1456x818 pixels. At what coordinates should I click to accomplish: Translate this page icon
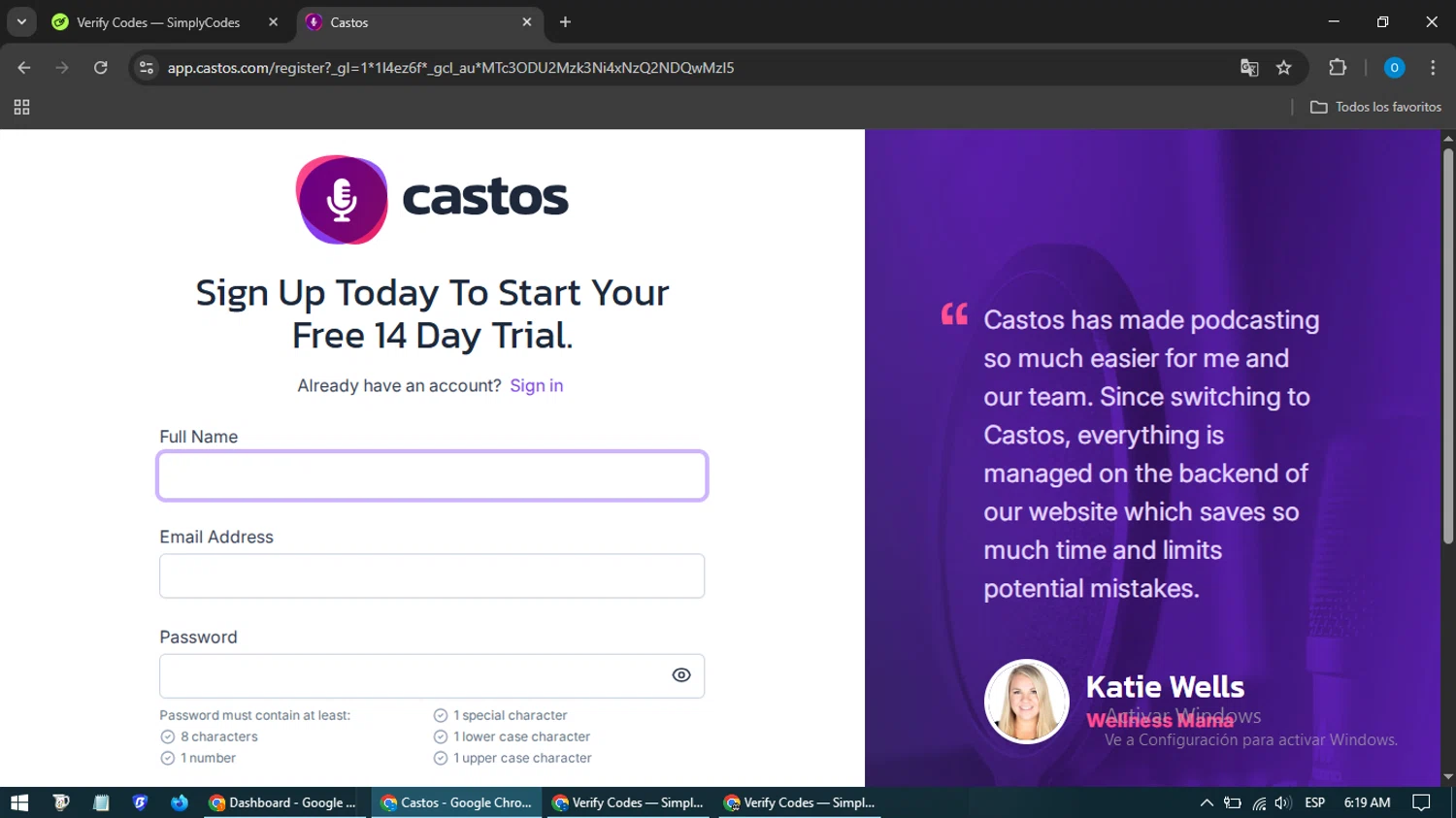[x=1249, y=67]
